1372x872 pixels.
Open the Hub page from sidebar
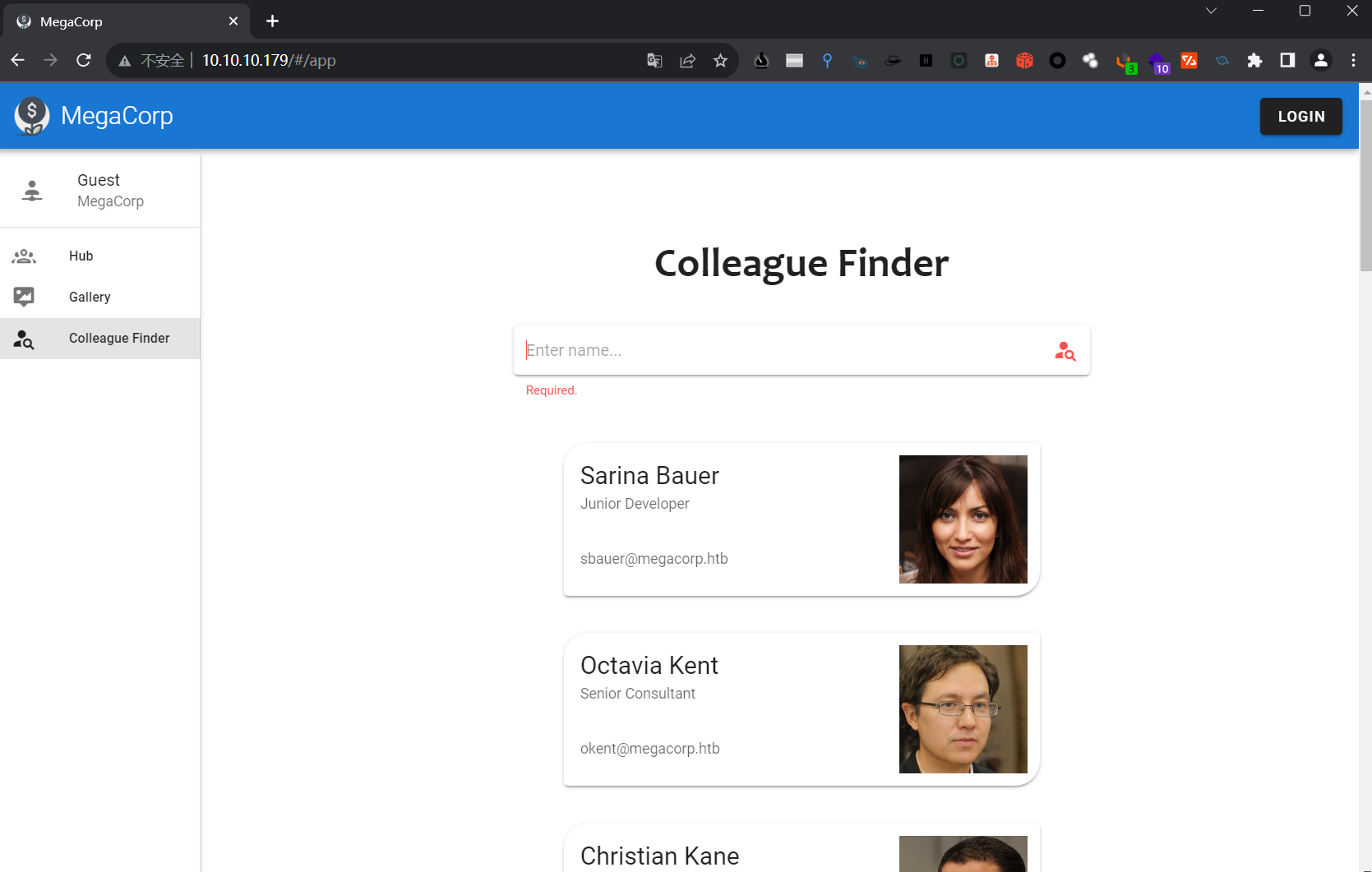point(100,256)
